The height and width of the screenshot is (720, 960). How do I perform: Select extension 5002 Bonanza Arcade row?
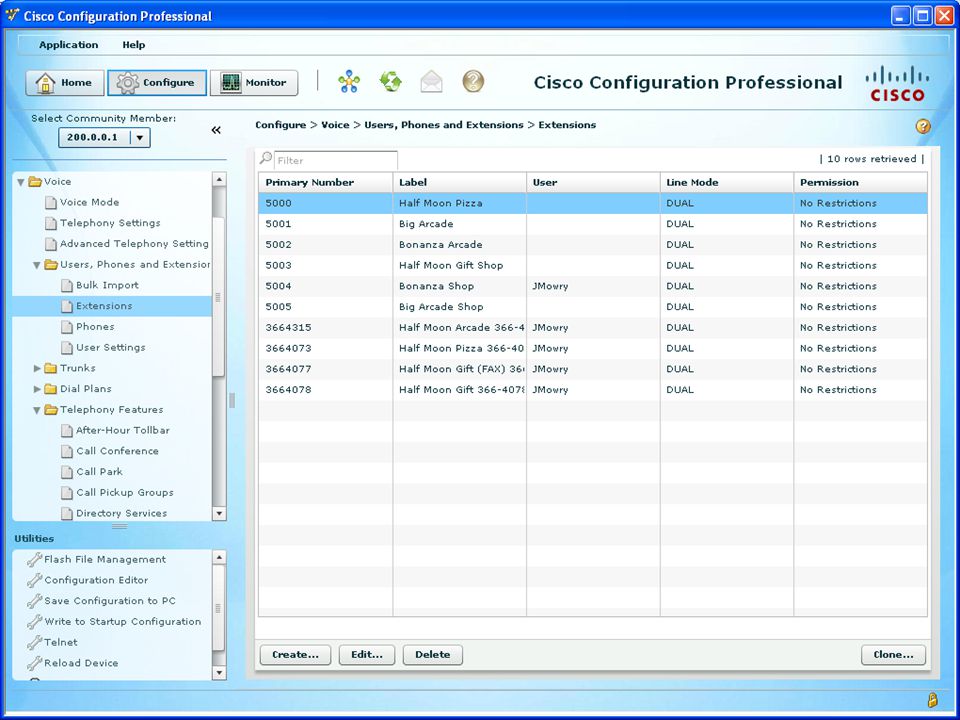tap(593, 245)
